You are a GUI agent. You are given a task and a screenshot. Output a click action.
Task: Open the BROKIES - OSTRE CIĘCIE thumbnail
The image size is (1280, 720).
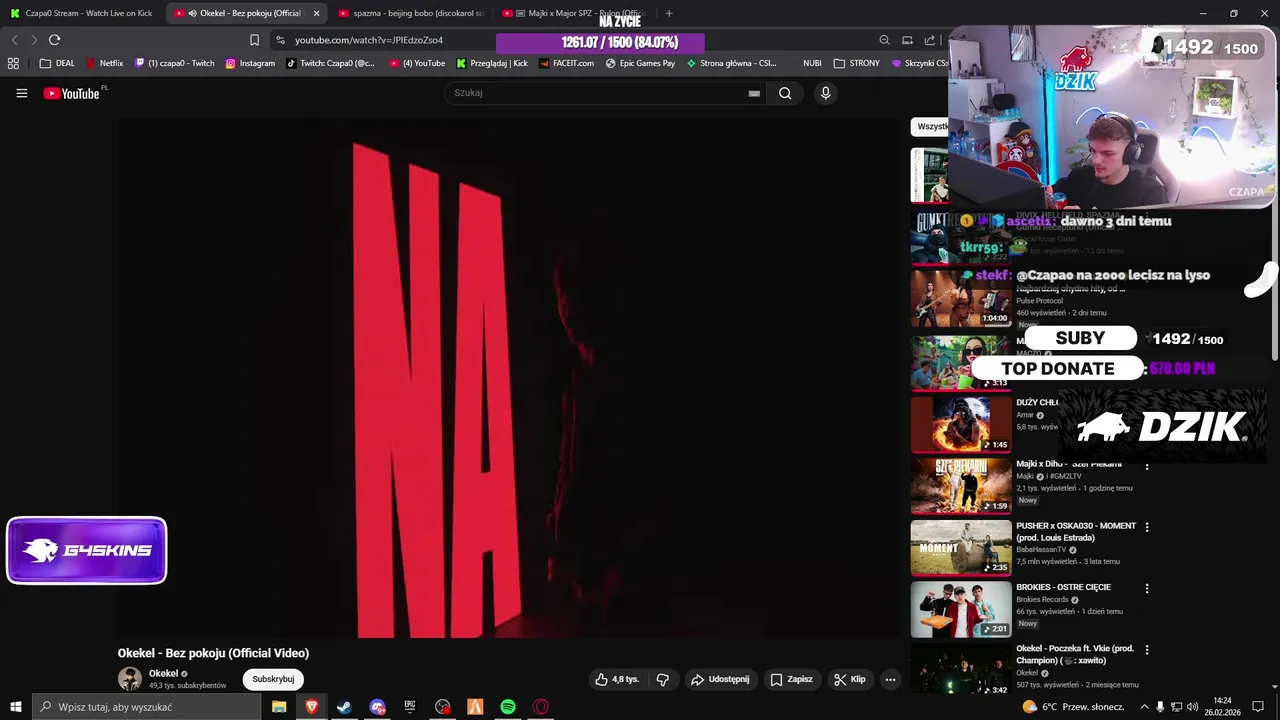[x=961, y=608]
